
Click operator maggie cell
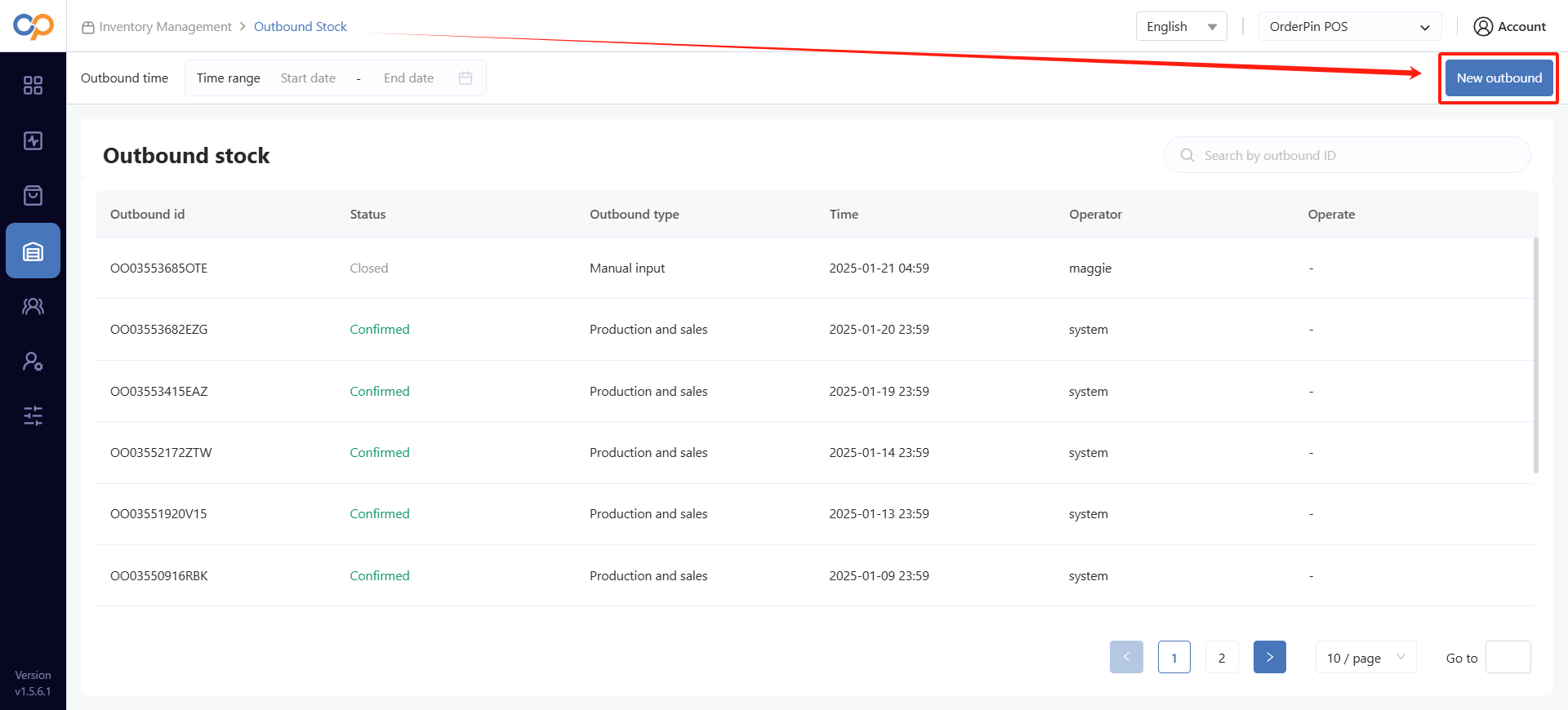[x=1090, y=268]
